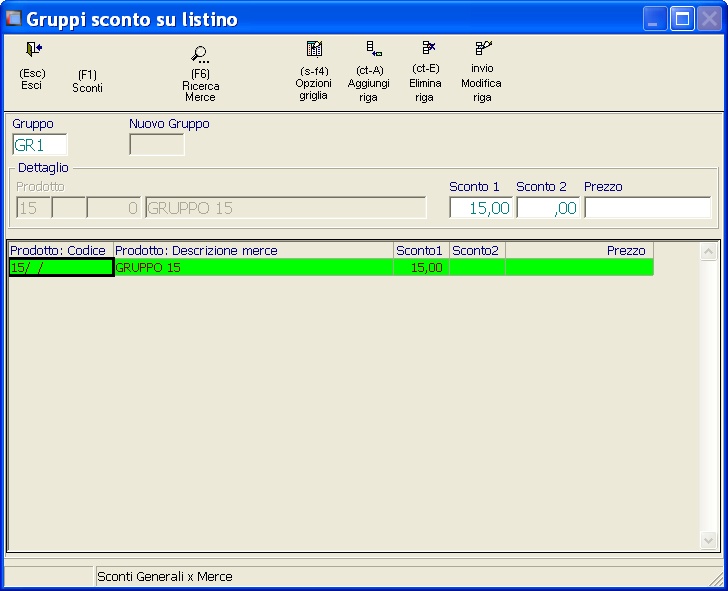Viewport: 728px width, 591px height.
Task: Click the Modifica riga edit-row icon
Action: (x=483, y=47)
